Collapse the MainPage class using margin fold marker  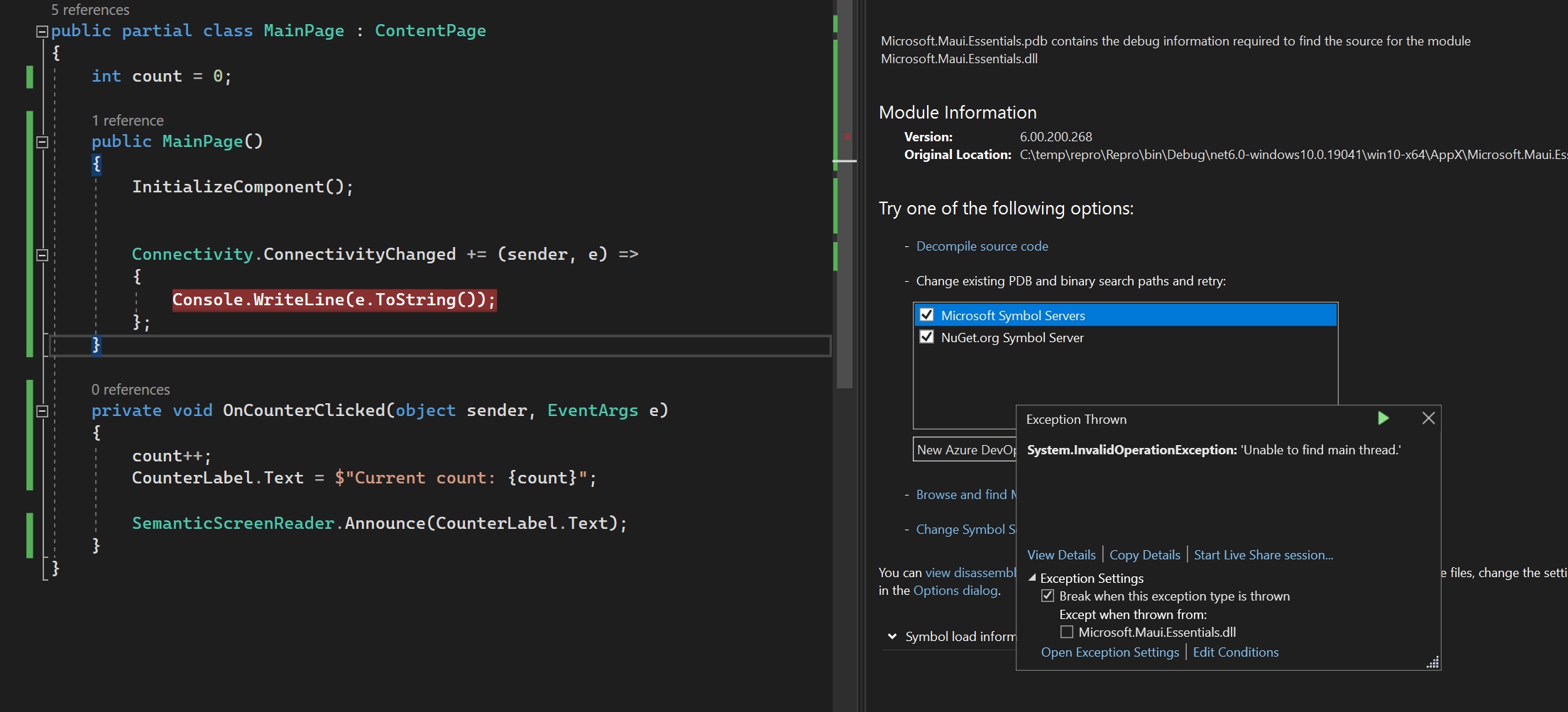coord(42,31)
